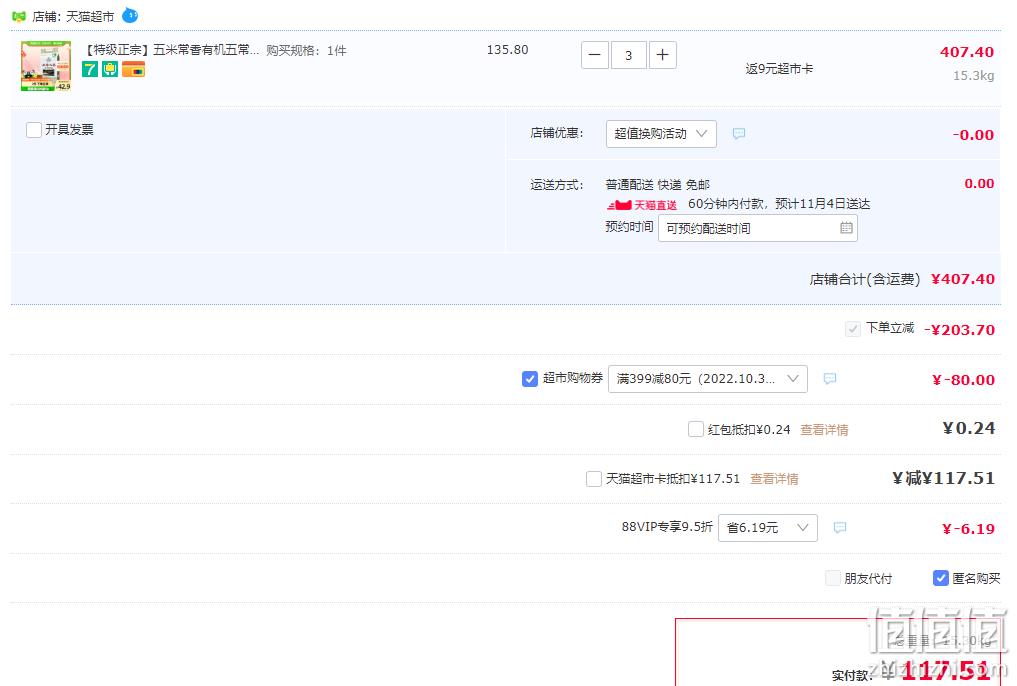This screenshot has height=686, width=1017.
Task: Click the 15.3kg weight text
Action: coord(974,76)
